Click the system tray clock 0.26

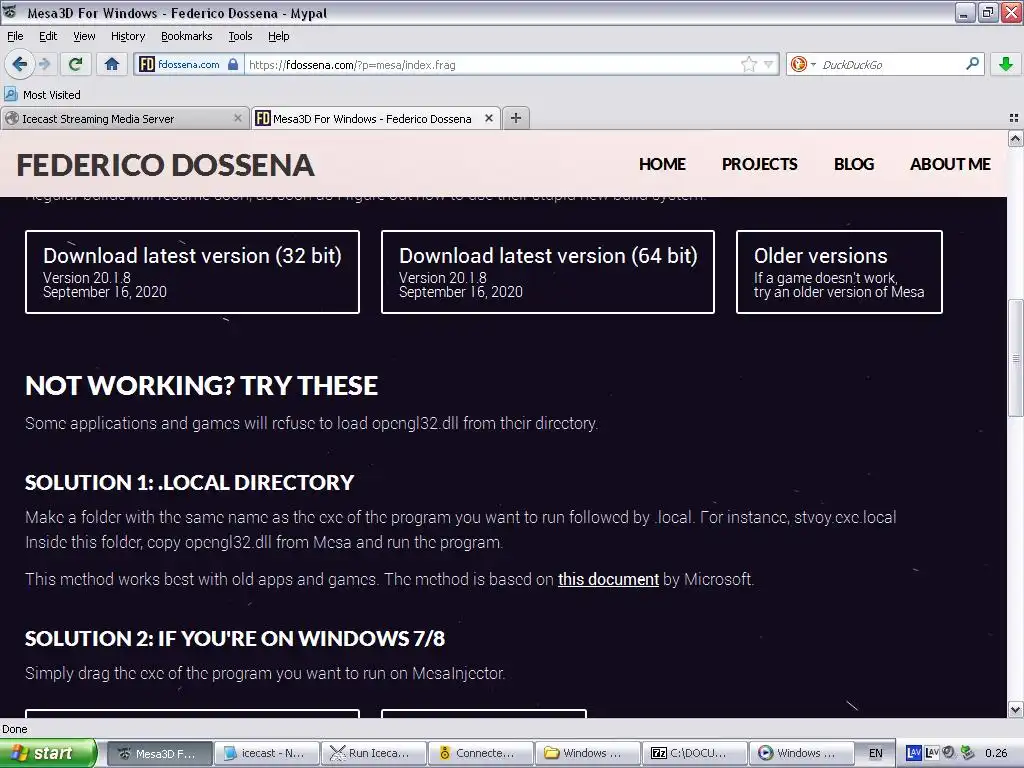pos(997,753)
